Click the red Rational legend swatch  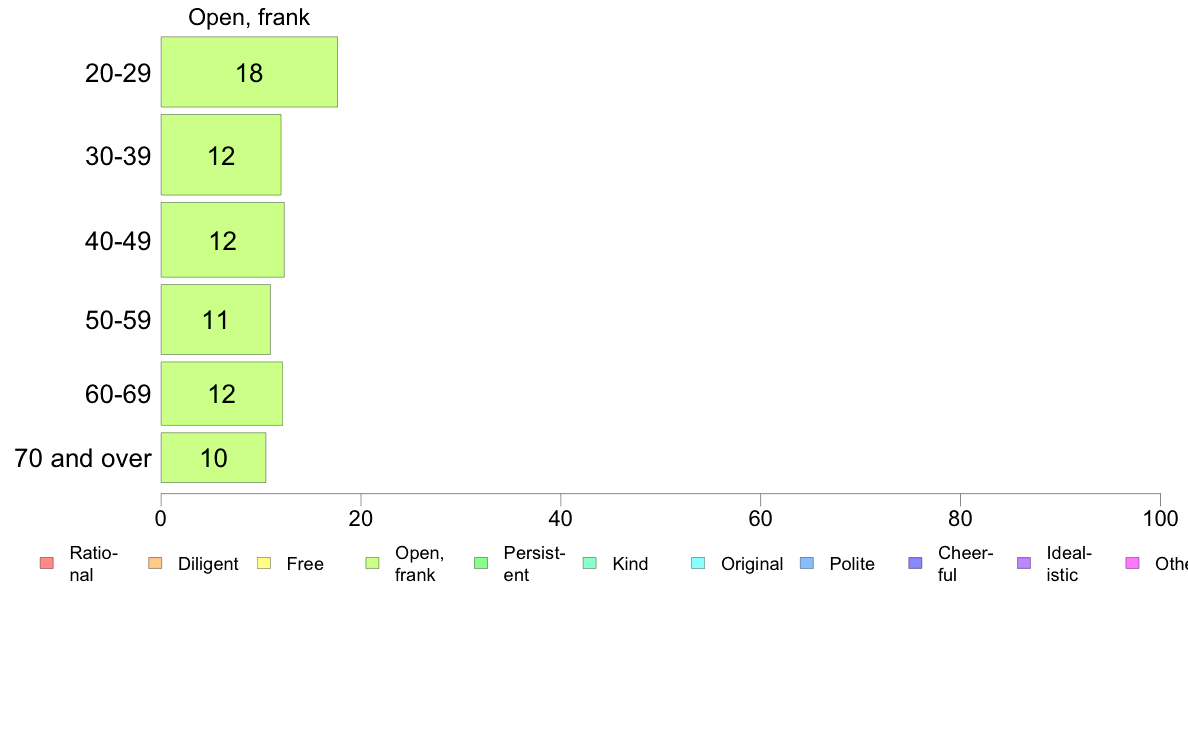point(47,563)
